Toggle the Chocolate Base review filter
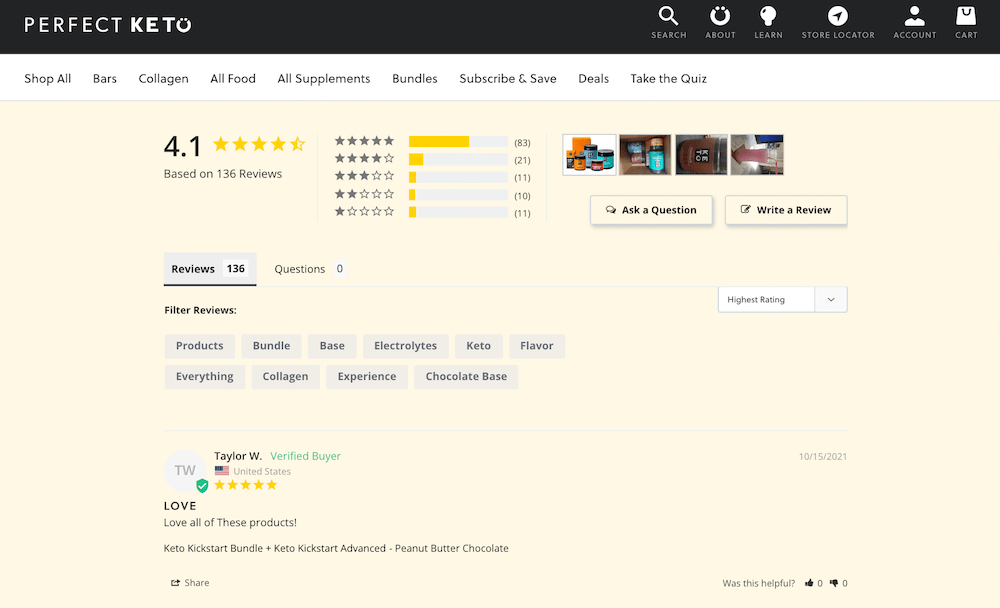The height and width of the screenshot is (608, 1000). 466,376
